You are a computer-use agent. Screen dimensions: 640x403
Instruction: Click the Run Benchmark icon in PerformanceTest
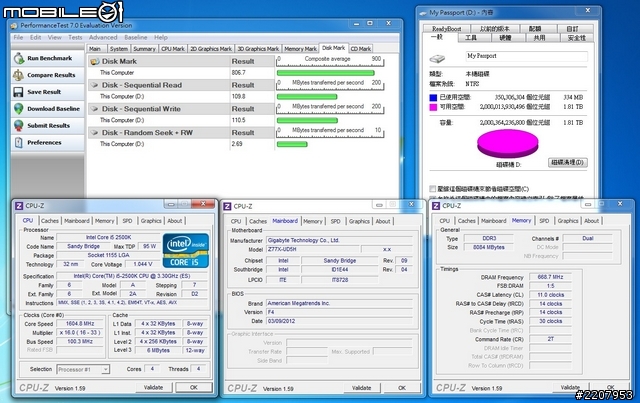click(19, 58)
